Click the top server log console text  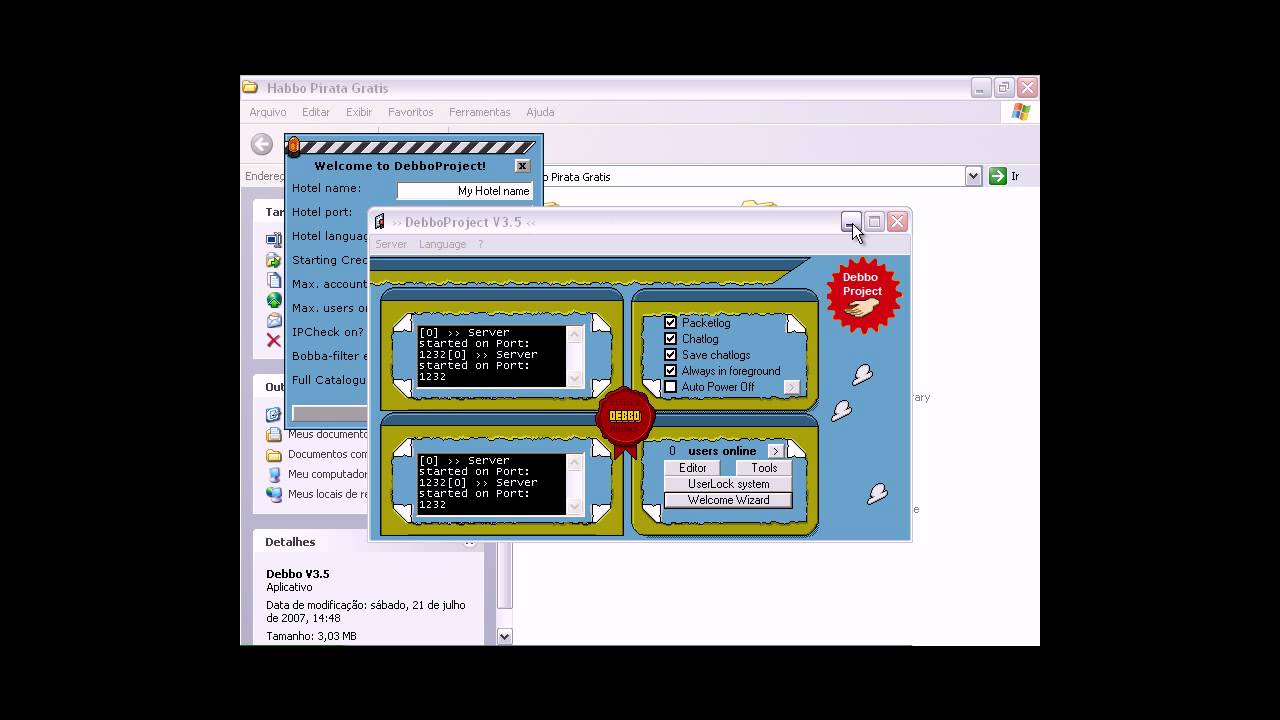click(x=492, y=355)
